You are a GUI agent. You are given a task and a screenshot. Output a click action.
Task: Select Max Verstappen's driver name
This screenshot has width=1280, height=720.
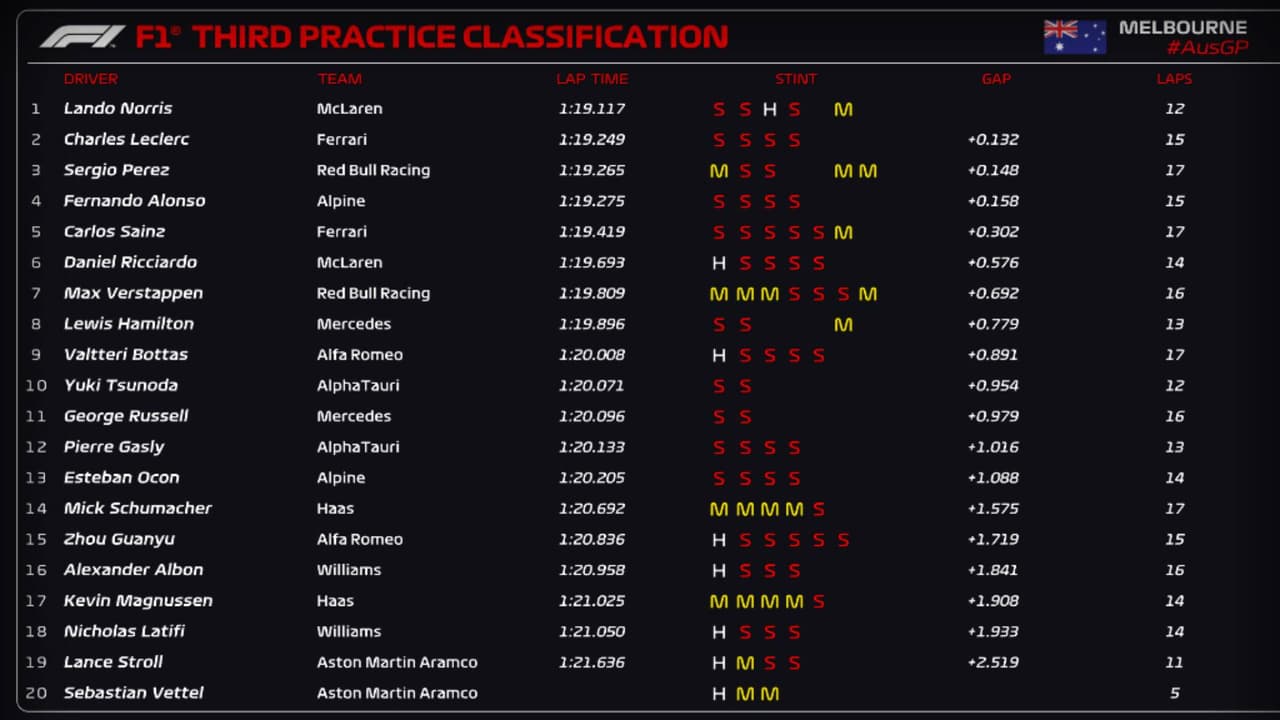(133, 293)
